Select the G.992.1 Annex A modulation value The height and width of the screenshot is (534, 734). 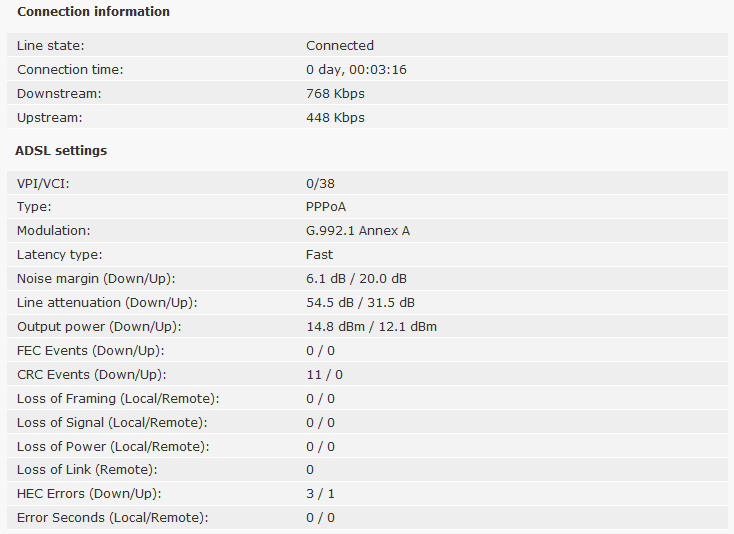358,231
